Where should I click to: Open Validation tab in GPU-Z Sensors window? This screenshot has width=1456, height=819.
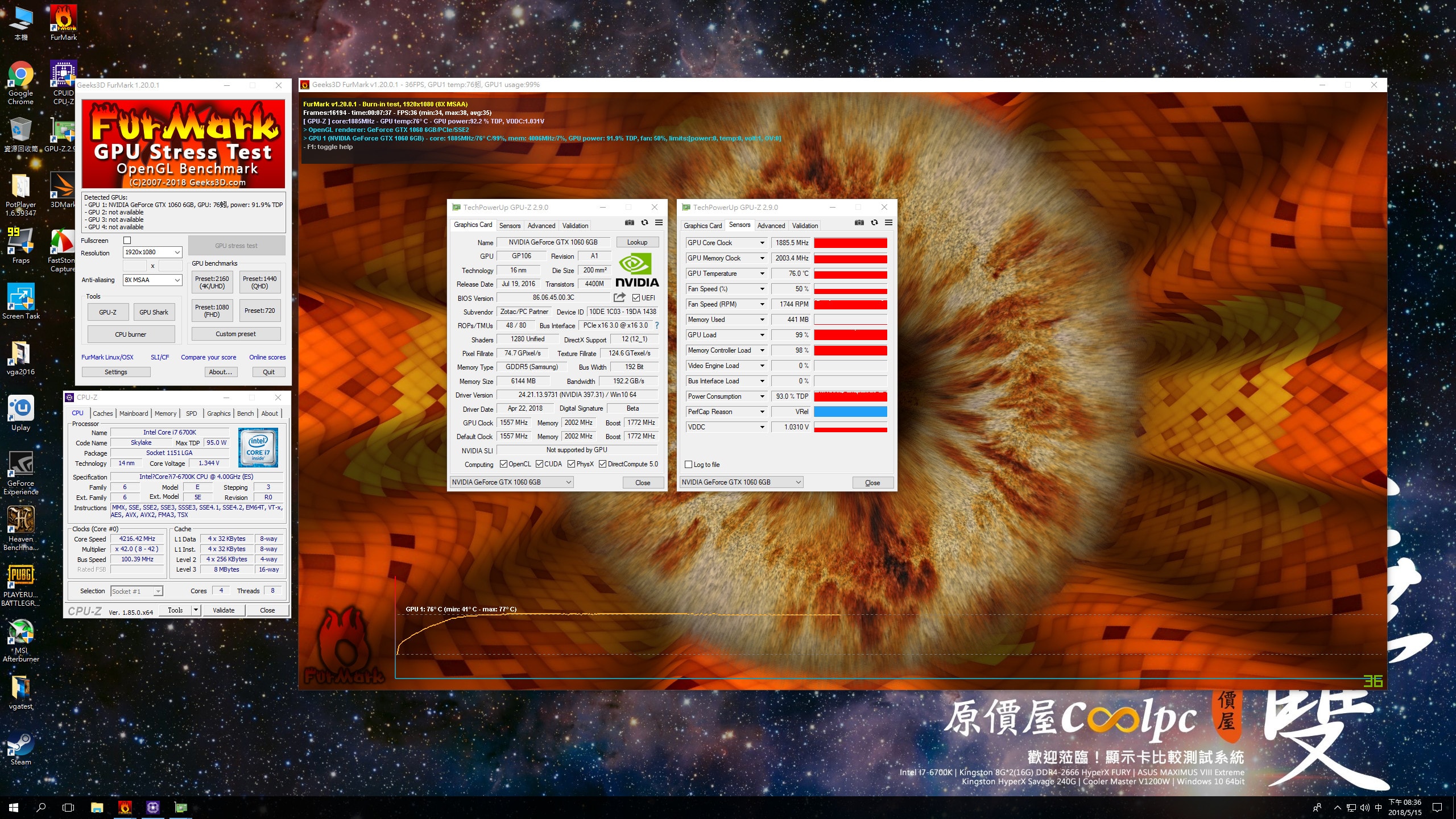(x=805, y=226)
